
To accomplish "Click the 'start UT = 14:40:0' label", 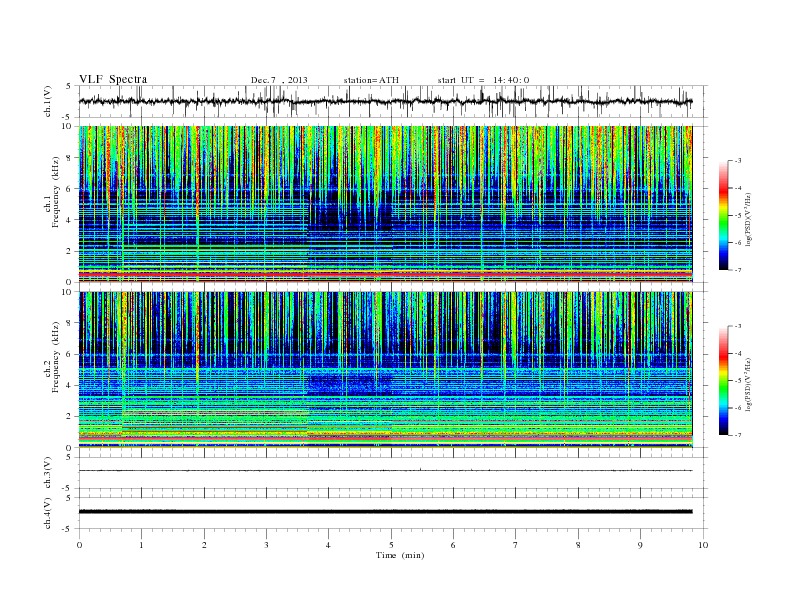I will click(x=483, y=80).
